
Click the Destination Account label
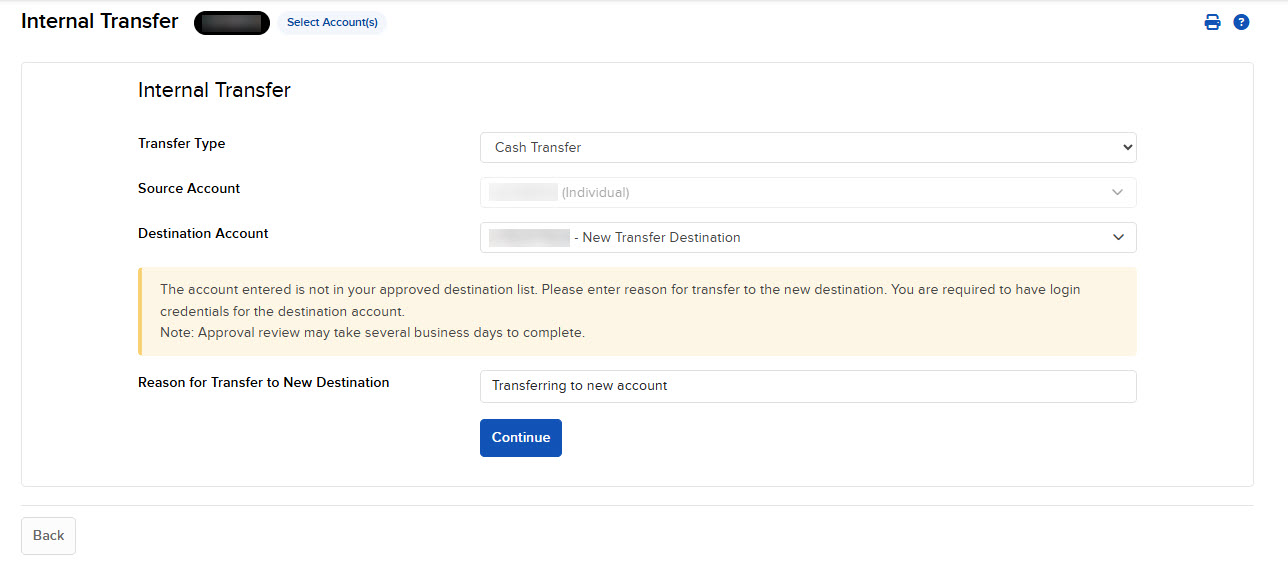click(x=203, y=233)
